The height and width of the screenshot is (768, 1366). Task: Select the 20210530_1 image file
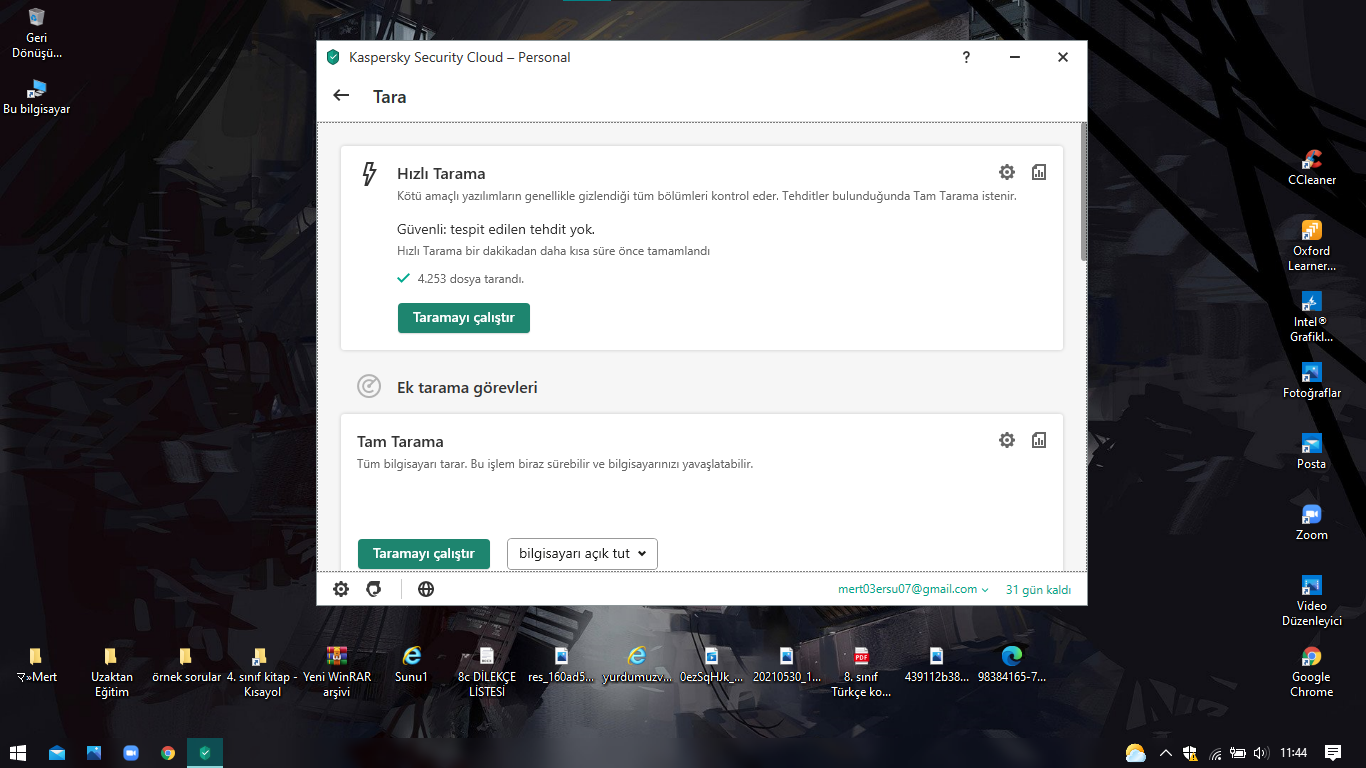pyautogui.click(x=787, y=664)
